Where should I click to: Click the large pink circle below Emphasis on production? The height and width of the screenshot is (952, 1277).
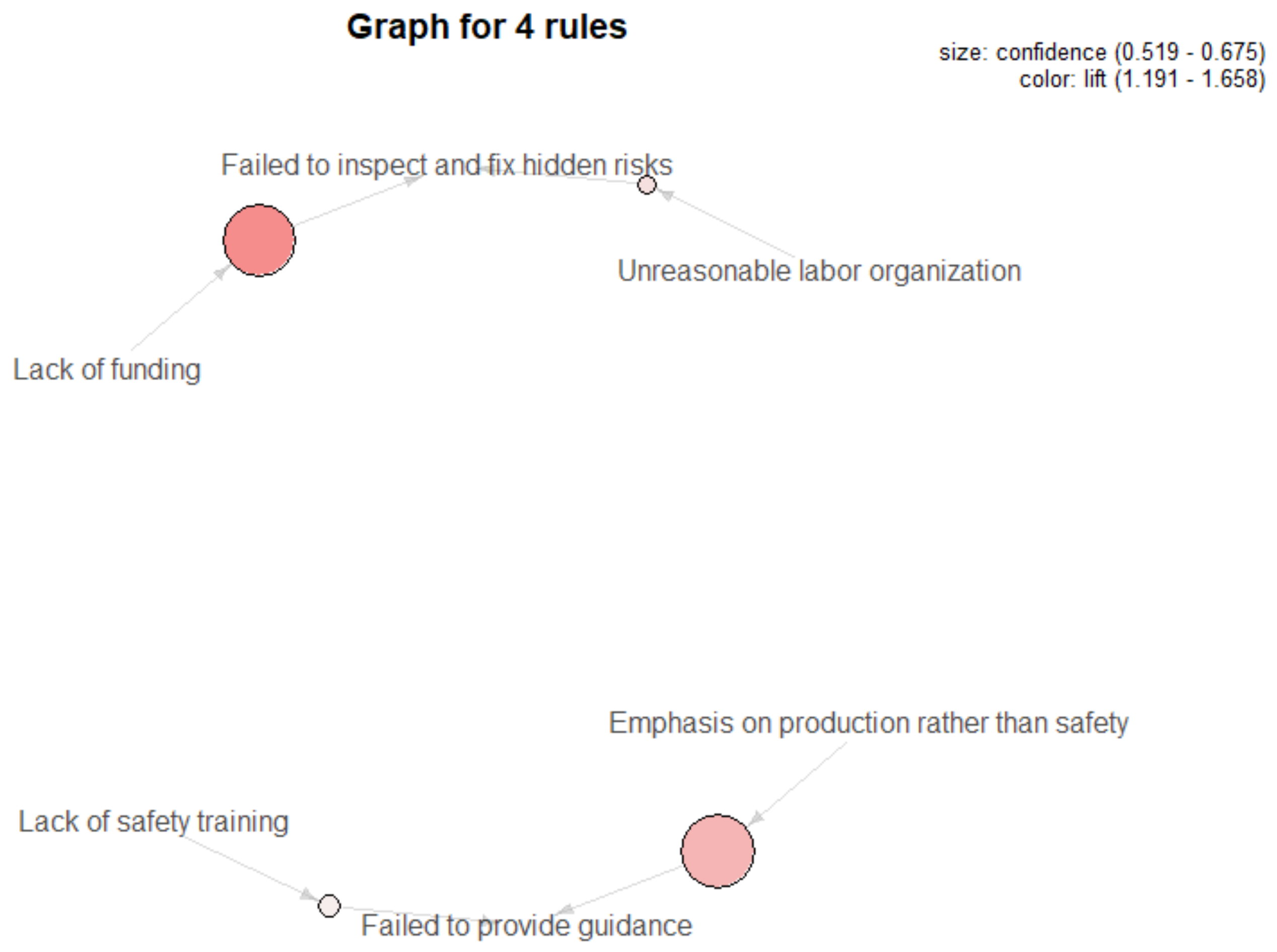click(x=718, y=851)
